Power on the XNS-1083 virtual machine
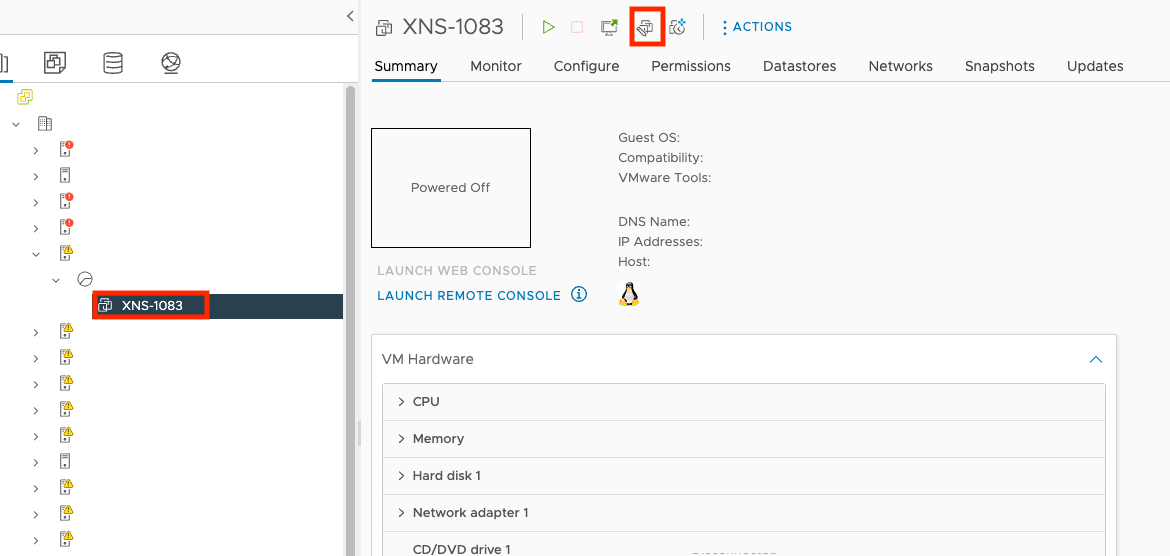 (548, 27)
